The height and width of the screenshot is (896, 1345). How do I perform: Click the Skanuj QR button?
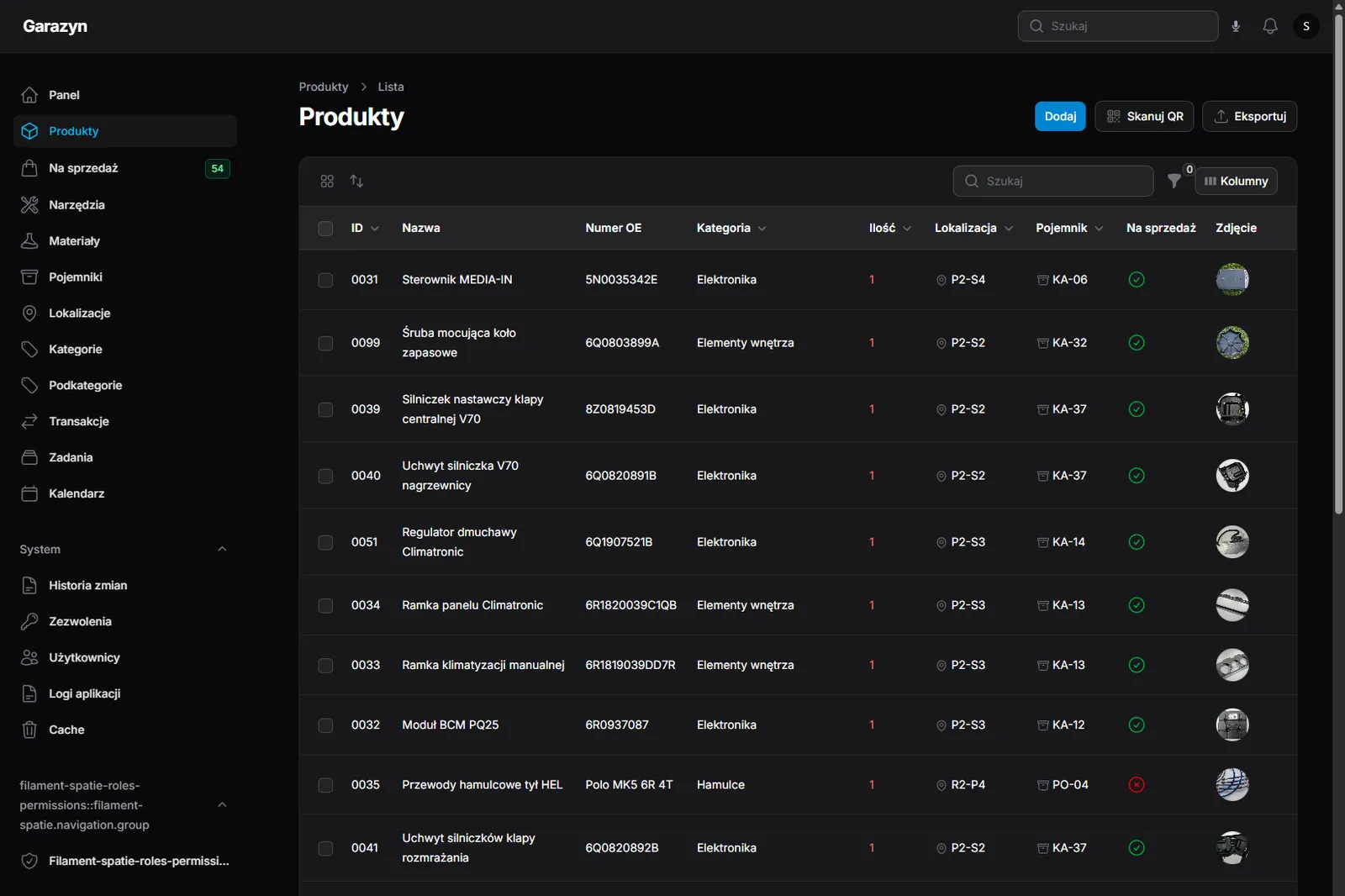pyautogui.click(x=1144, y=116)
